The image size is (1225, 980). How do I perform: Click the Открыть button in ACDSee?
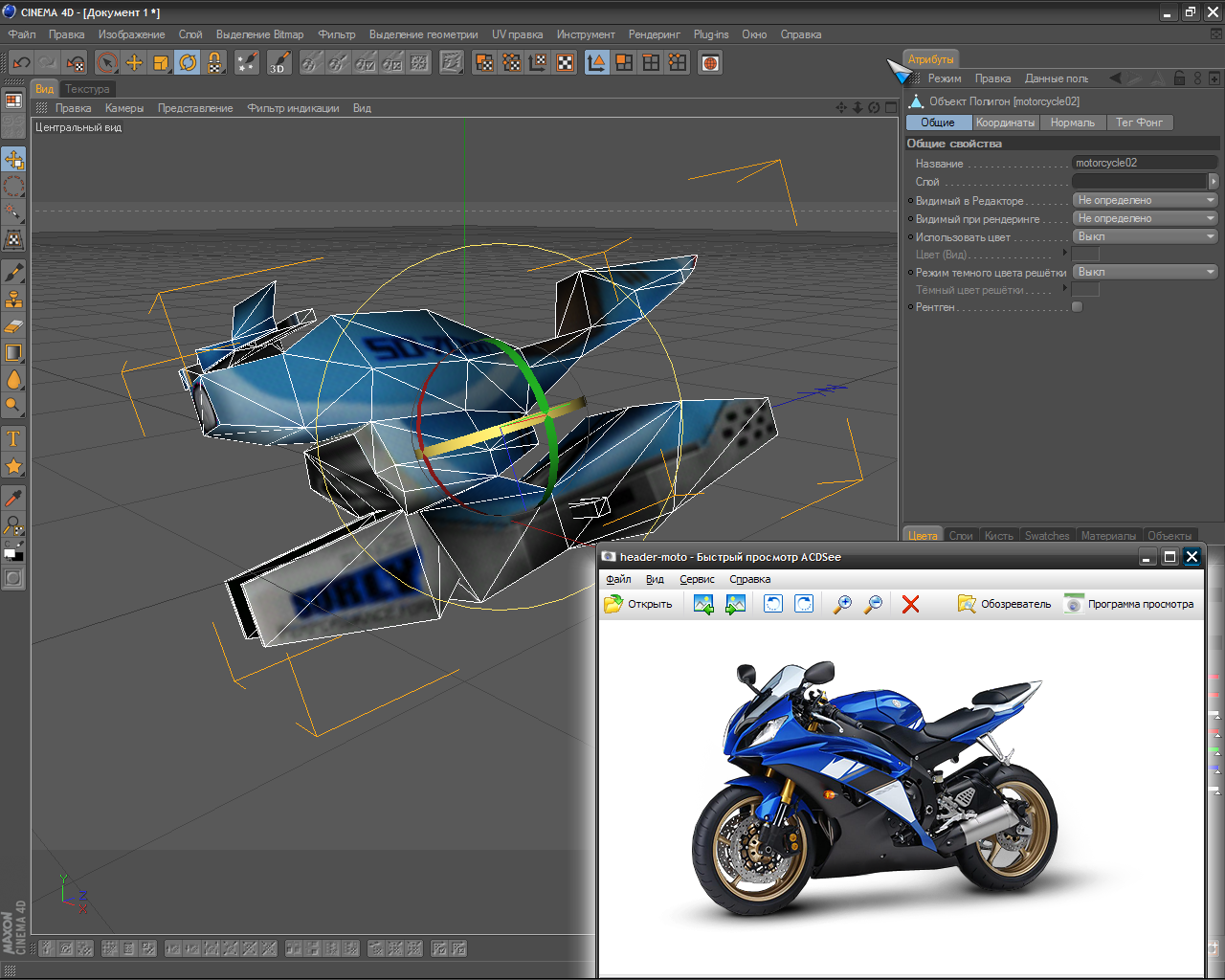pyautogui.click(x=638, y=604)
